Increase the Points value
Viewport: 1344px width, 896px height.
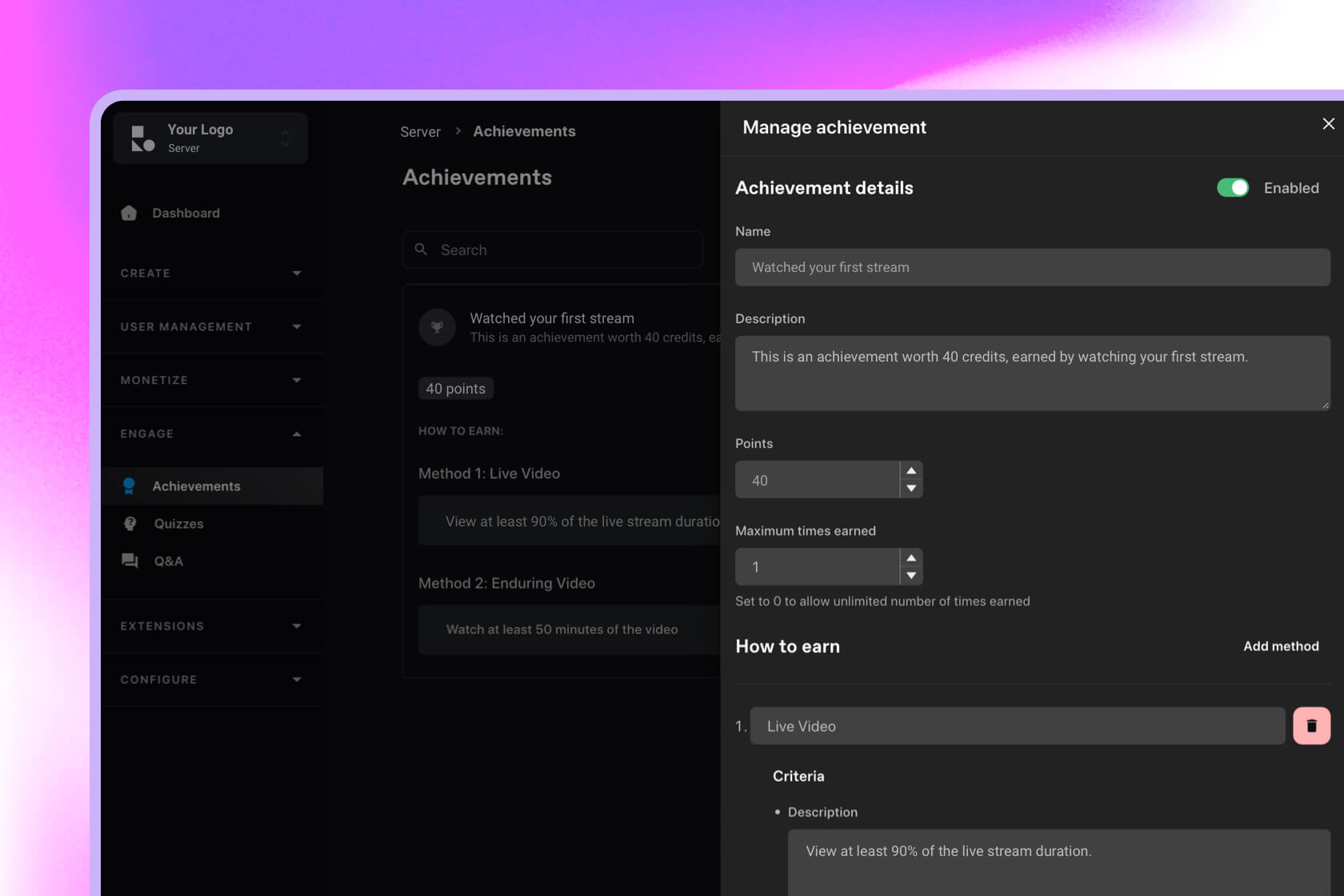pos(911,470)
